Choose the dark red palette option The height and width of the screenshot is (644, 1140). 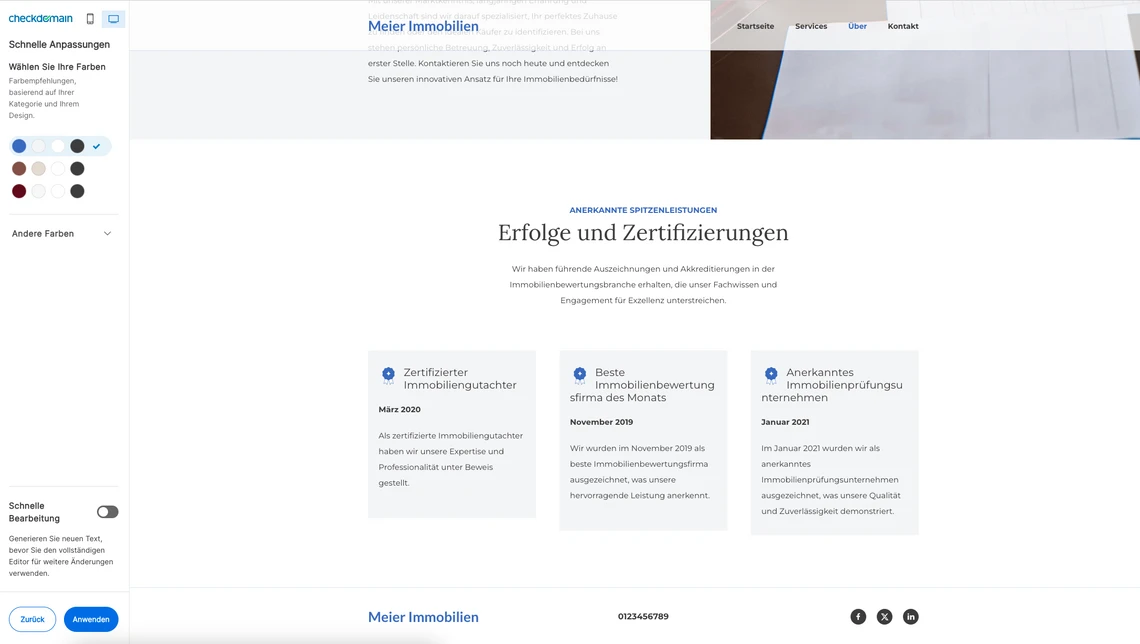18,190
